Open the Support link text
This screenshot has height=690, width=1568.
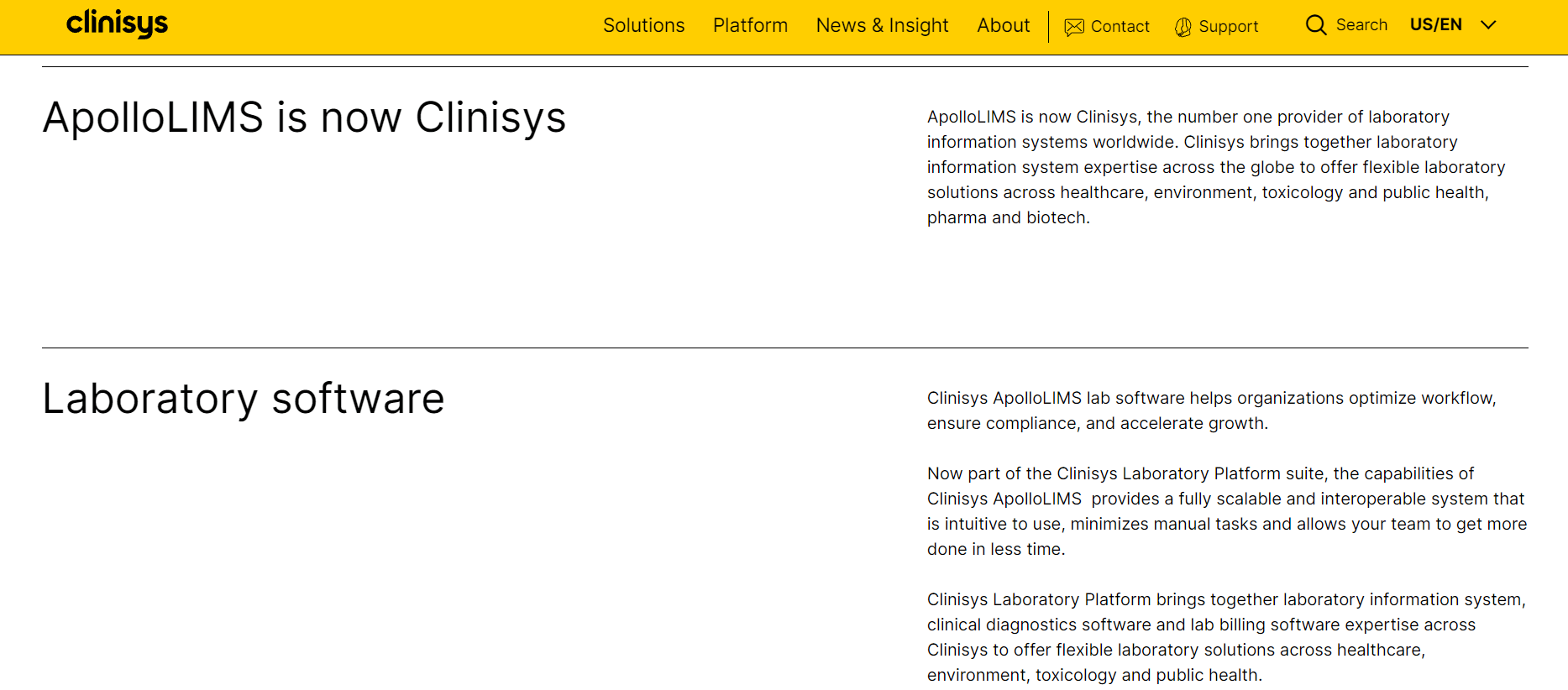1228,27
